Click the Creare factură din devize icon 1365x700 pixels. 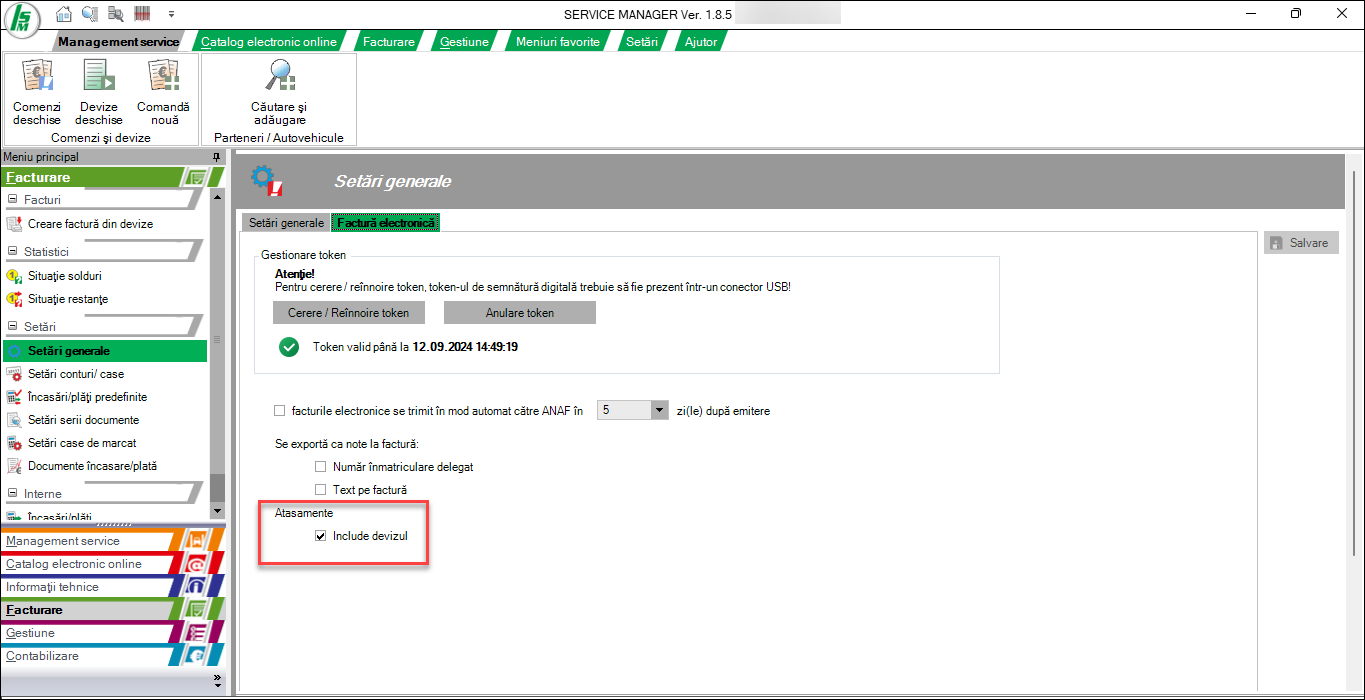14,224
